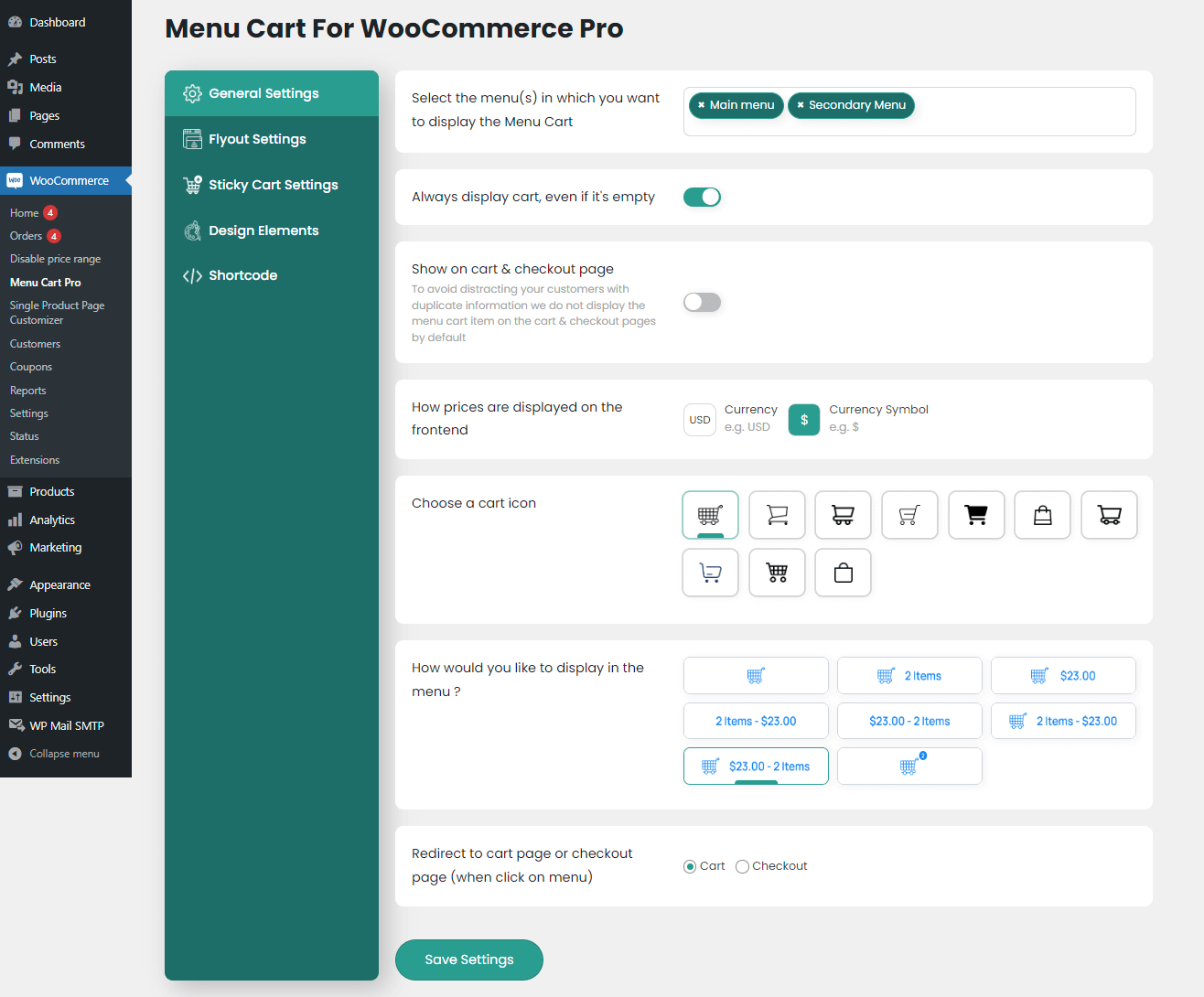Open the Shortcode tab
The image size is (1204, 997).
[x=272, y=275]
